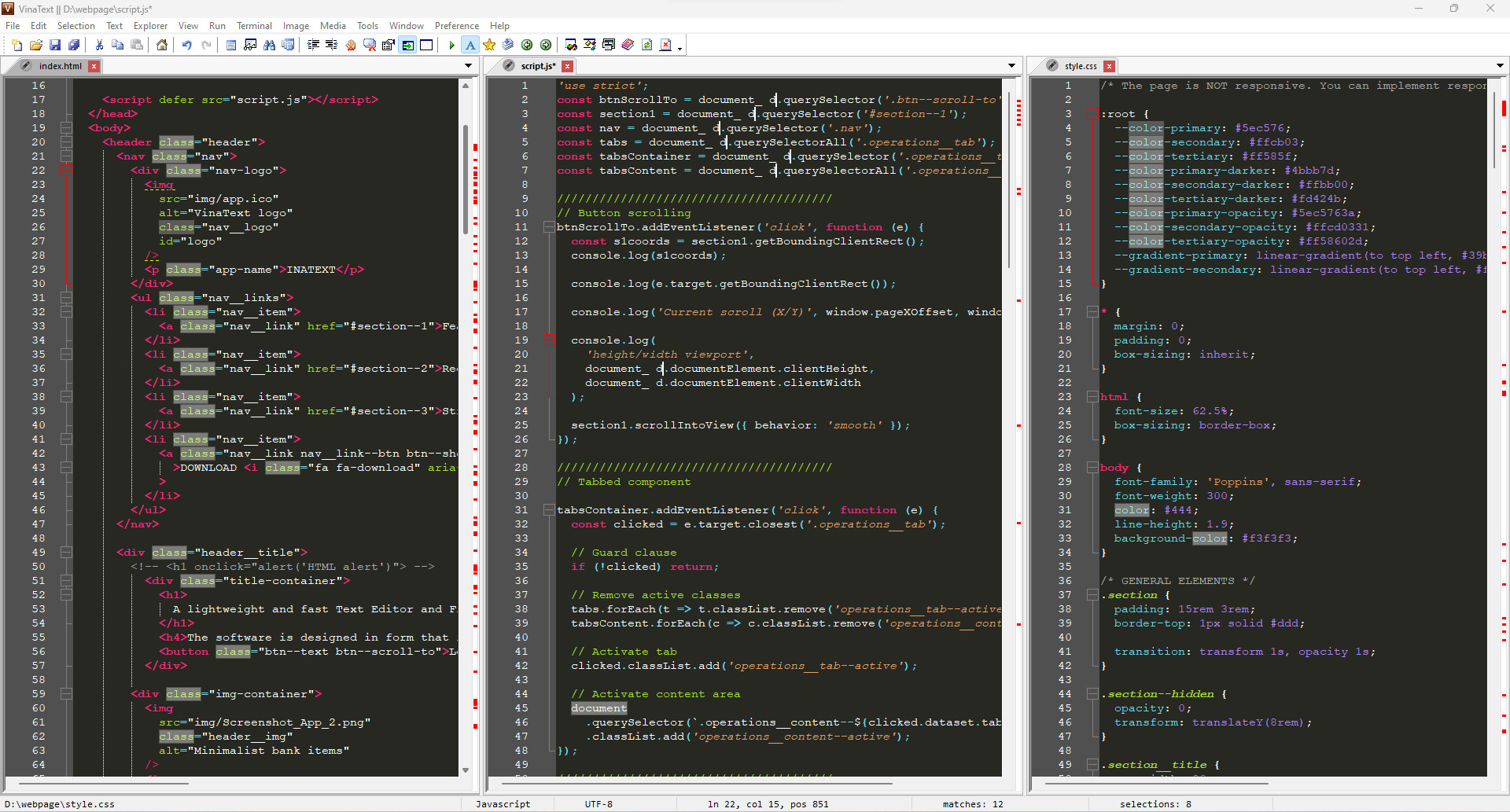Screen dimensions: 1510x812
Task: Toggle the blue 'A' text mode button
Action: [x=470, y=45]
